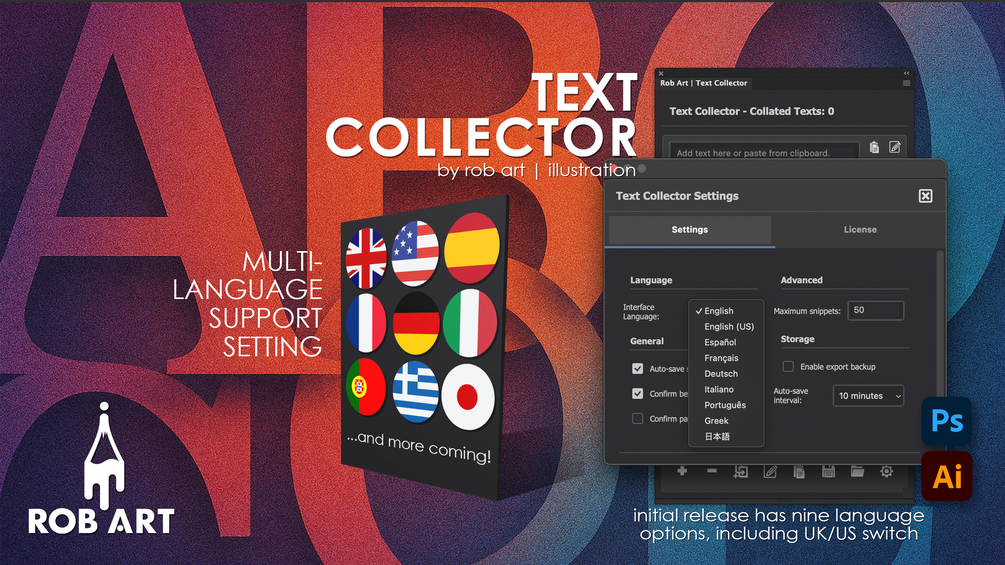
Task: Click the Japanese flag circle
Action: point(468,397)
